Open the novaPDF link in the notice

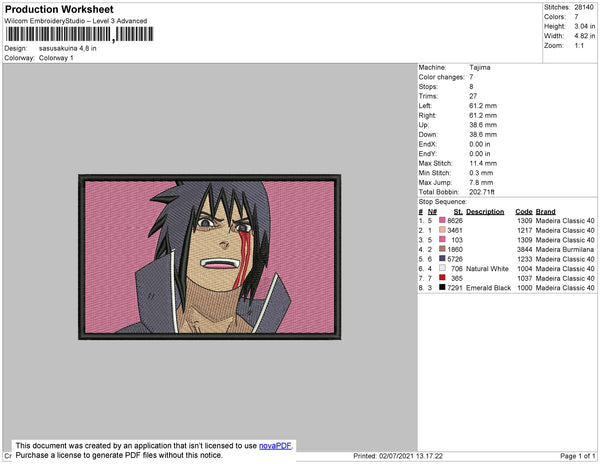(x=275, y=446)
